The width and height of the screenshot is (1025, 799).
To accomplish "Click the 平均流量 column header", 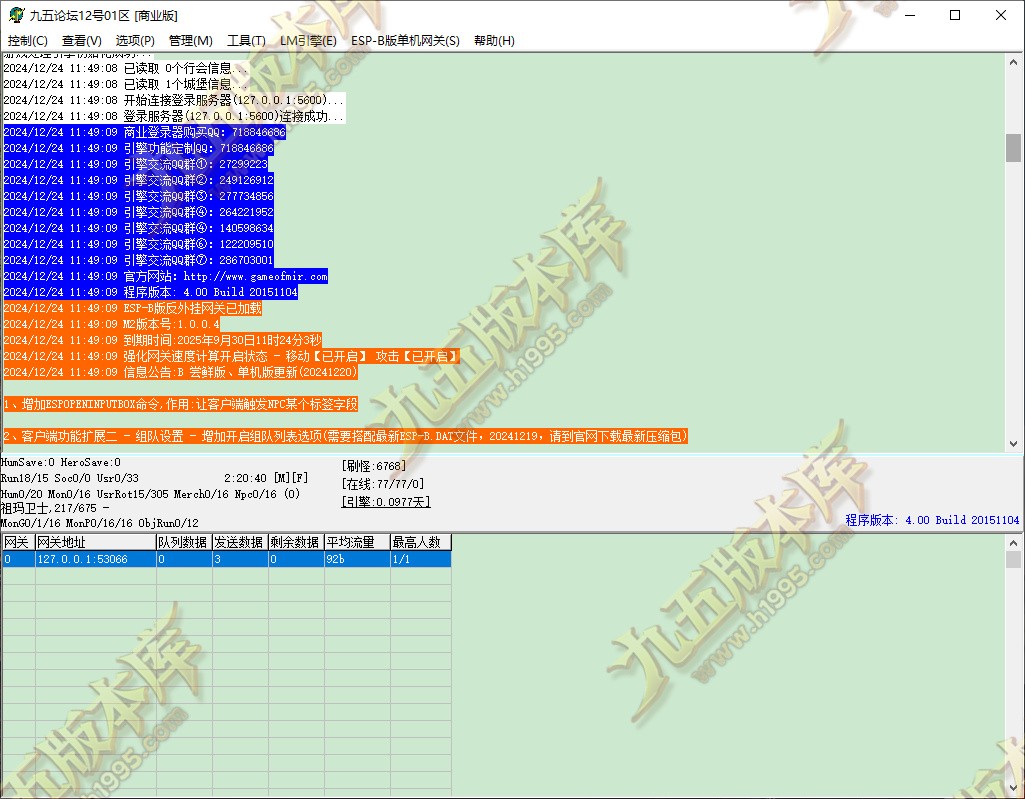I will tap(358, 542).
